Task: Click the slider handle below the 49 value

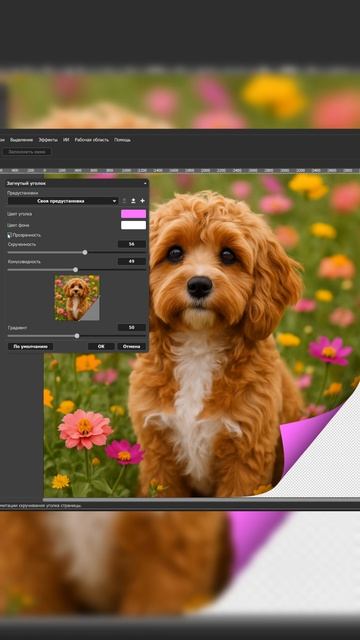Action: click(76, 269)
